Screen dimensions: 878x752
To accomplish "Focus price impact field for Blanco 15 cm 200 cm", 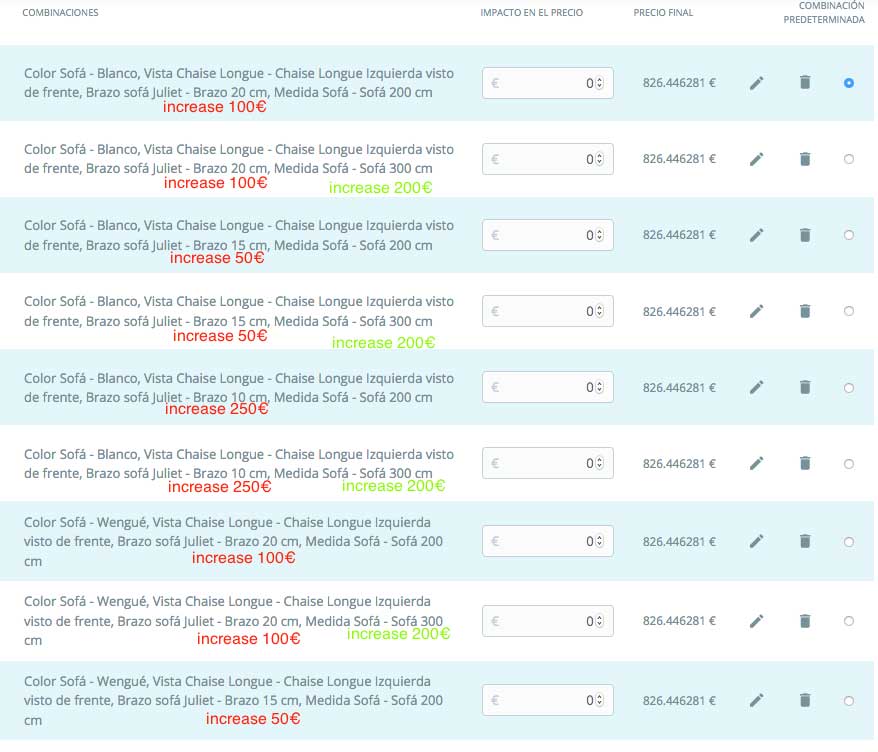I will point(548,235).
